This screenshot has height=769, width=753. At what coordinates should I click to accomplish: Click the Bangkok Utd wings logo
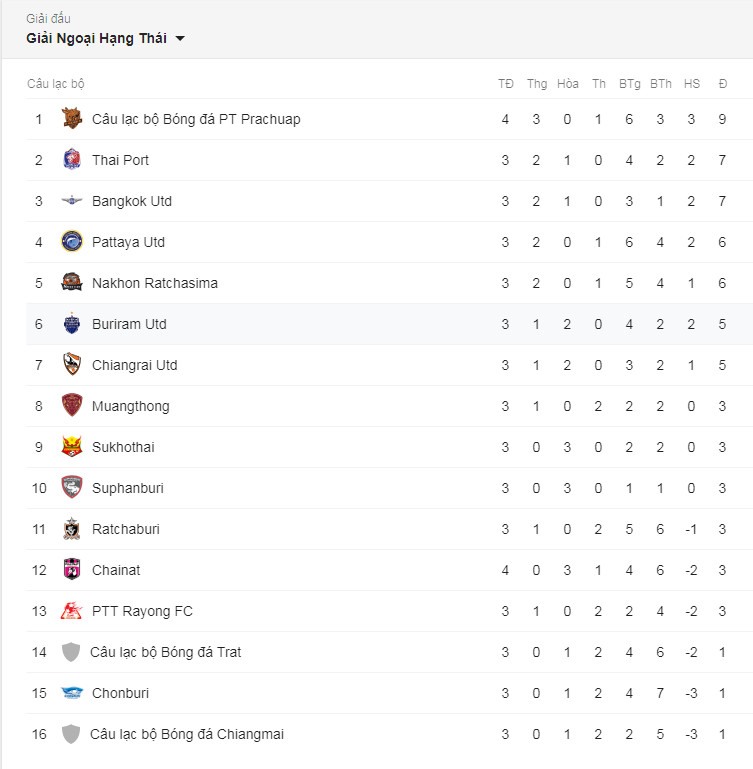coord(72,200)
